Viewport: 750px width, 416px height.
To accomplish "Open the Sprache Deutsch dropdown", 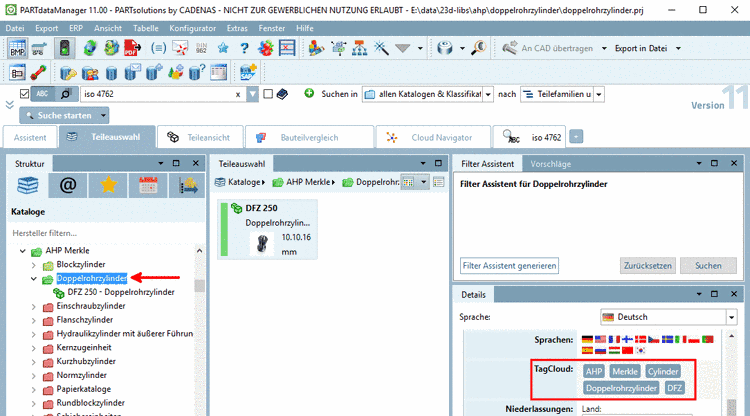I will click(731, 317).
